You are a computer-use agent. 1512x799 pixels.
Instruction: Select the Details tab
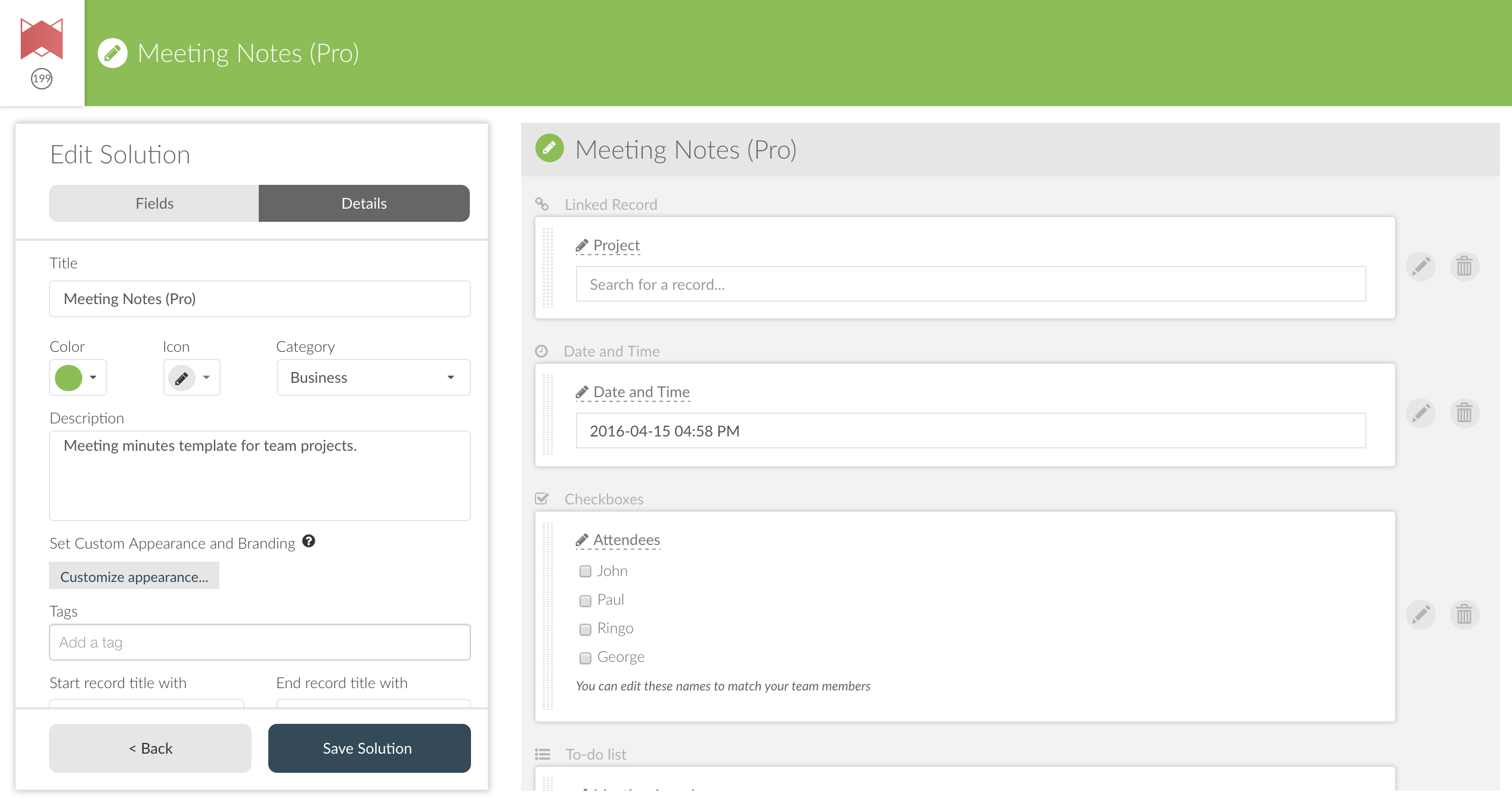pyautogui.click(x=364, y=203)
